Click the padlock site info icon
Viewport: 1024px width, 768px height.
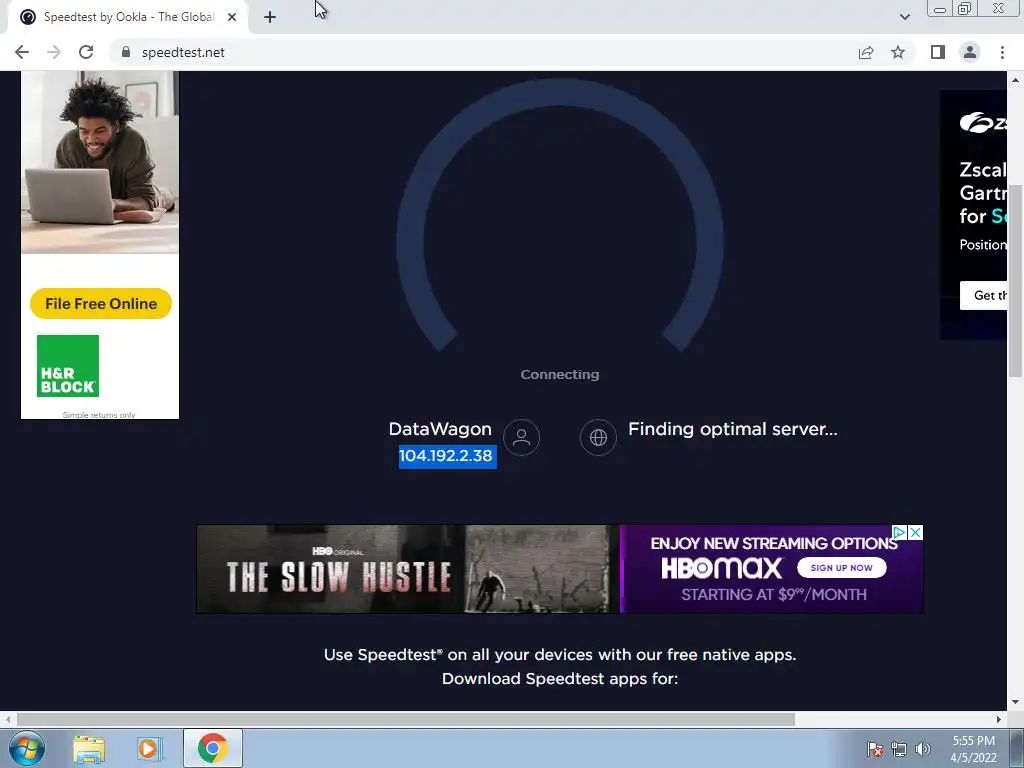click(x=126, y=52)
